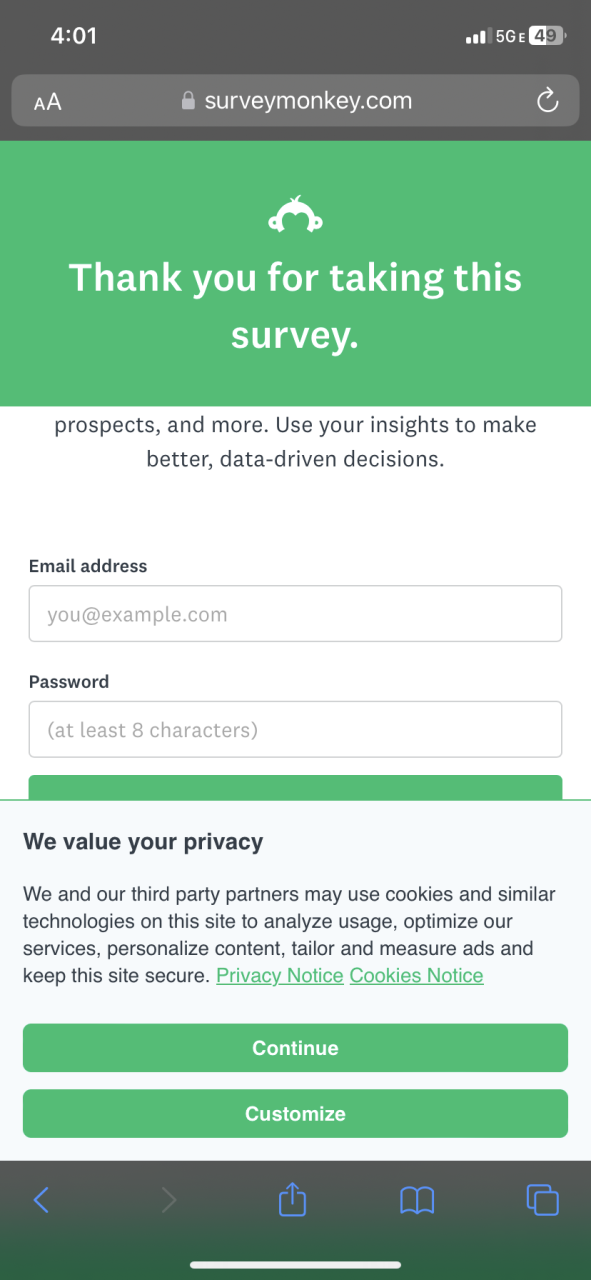Tap the surveymonkey.com address field
The image size is (591, 1280).
(x=295, y=101)
